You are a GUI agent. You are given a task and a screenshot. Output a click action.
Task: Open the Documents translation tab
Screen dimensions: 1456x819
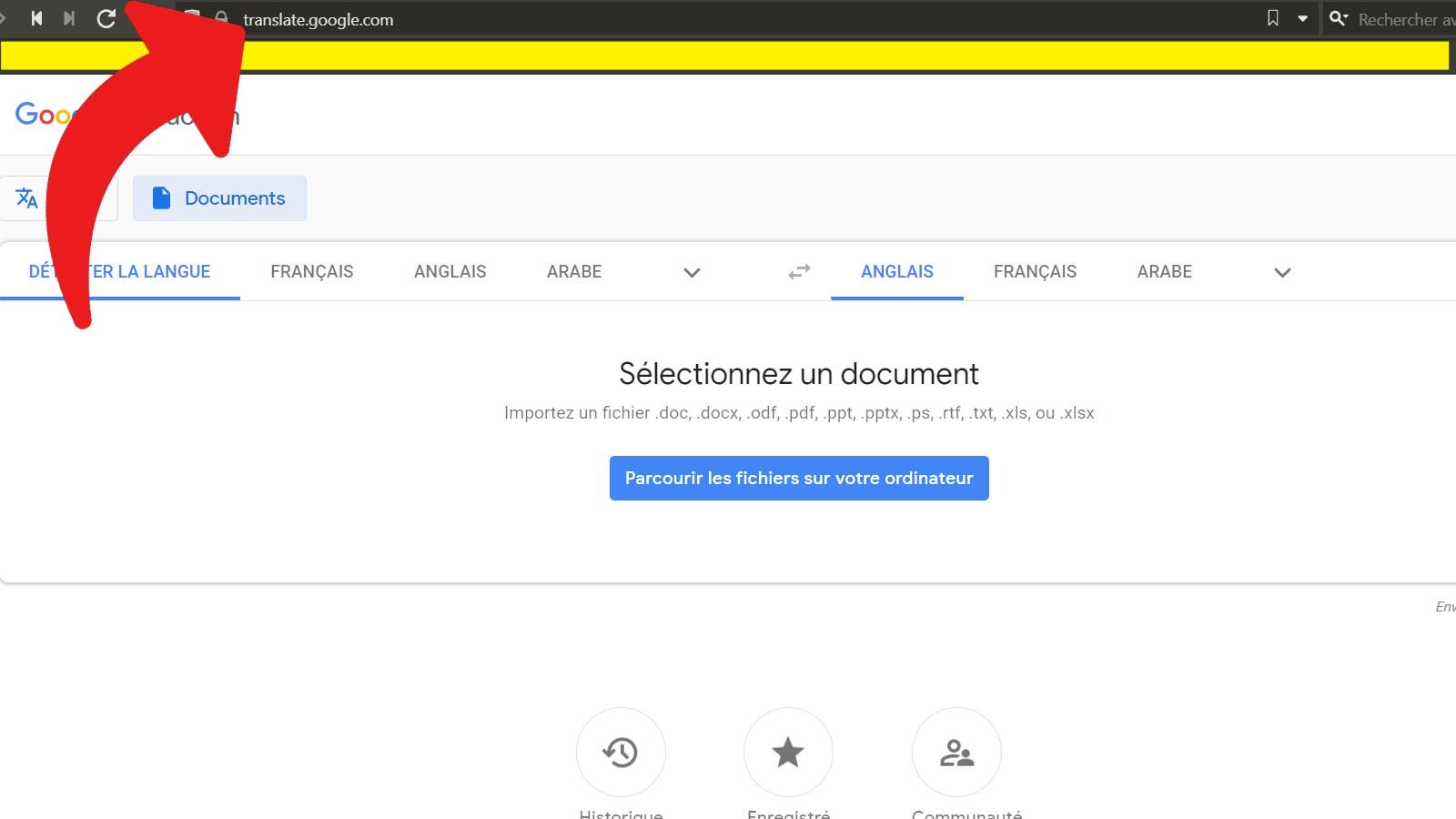click(x=219, y=197)
